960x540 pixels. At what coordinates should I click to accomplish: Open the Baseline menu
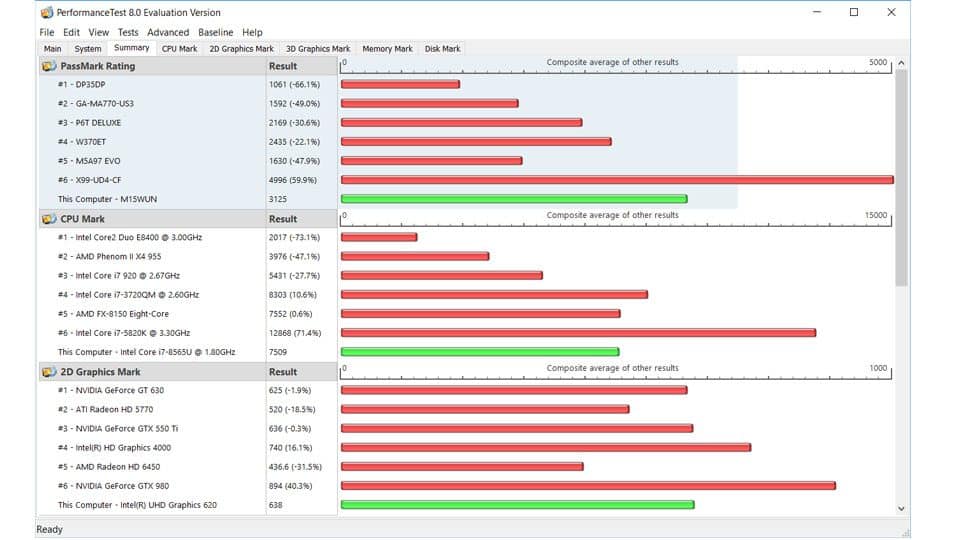tap(215, 32)
